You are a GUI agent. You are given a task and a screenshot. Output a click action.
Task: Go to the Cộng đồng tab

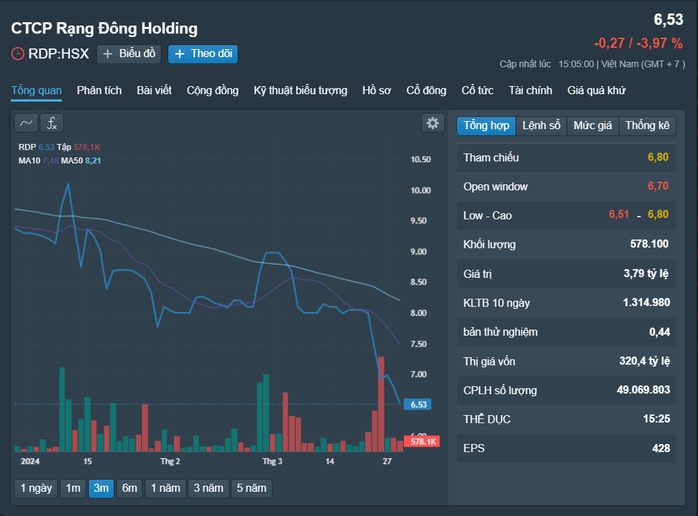coord(212,91)
